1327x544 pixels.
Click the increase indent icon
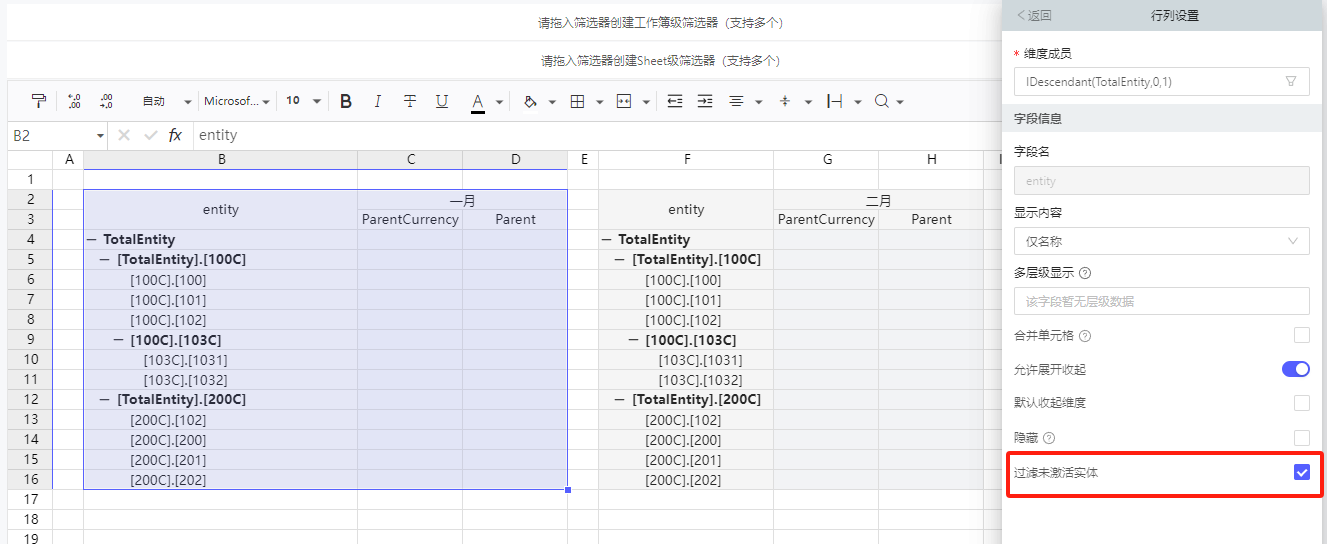click(705, 101)
